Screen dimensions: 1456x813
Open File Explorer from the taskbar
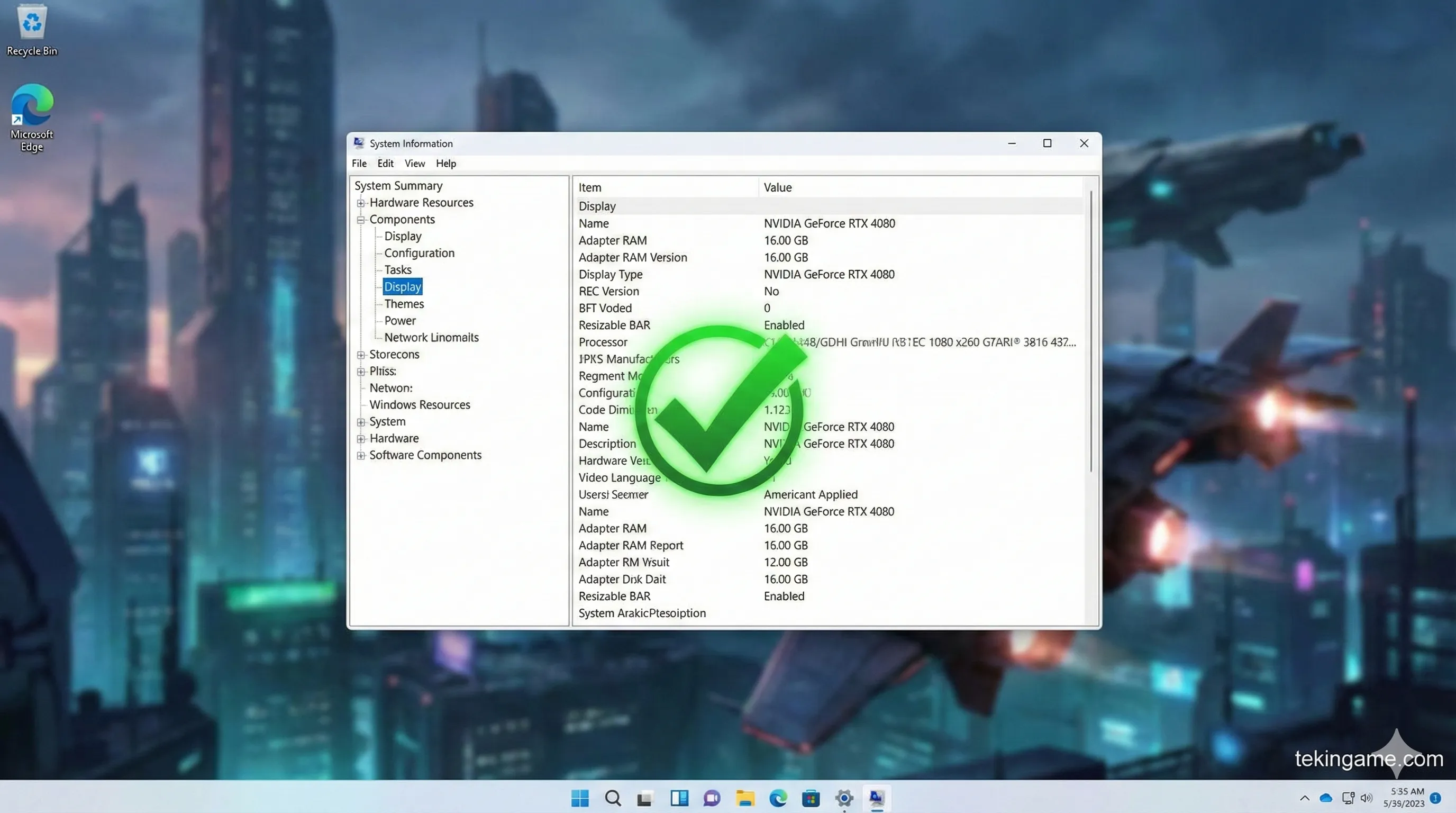coord(745,798)
